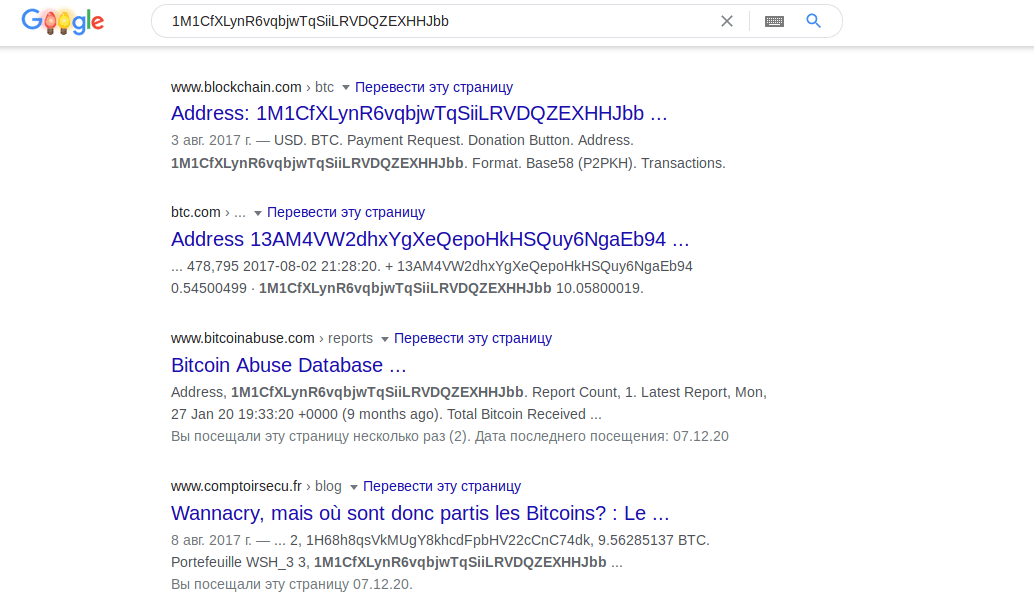Click the www.bitcoinabuse.com › reports breadcrumb
1034x597 pixels.
(272, 338)
